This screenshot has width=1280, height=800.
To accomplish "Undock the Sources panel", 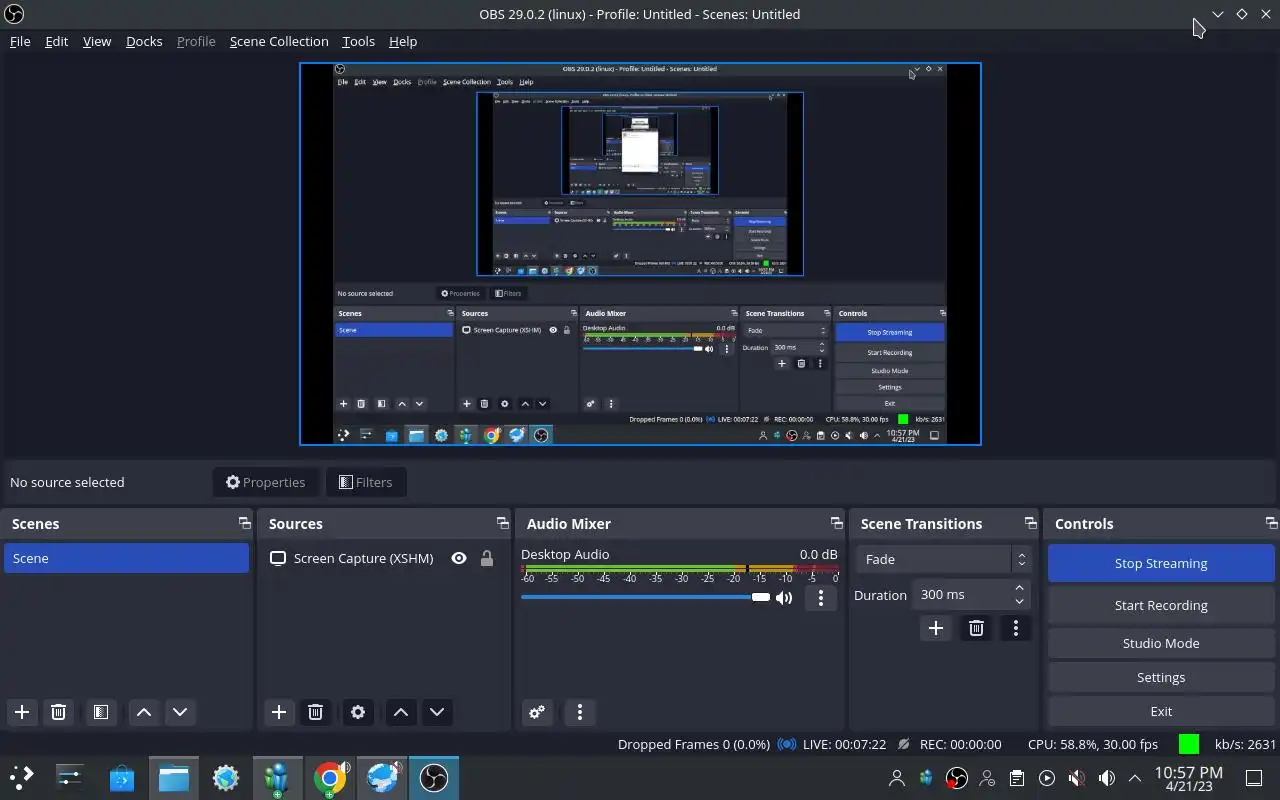I will (502, 523).
